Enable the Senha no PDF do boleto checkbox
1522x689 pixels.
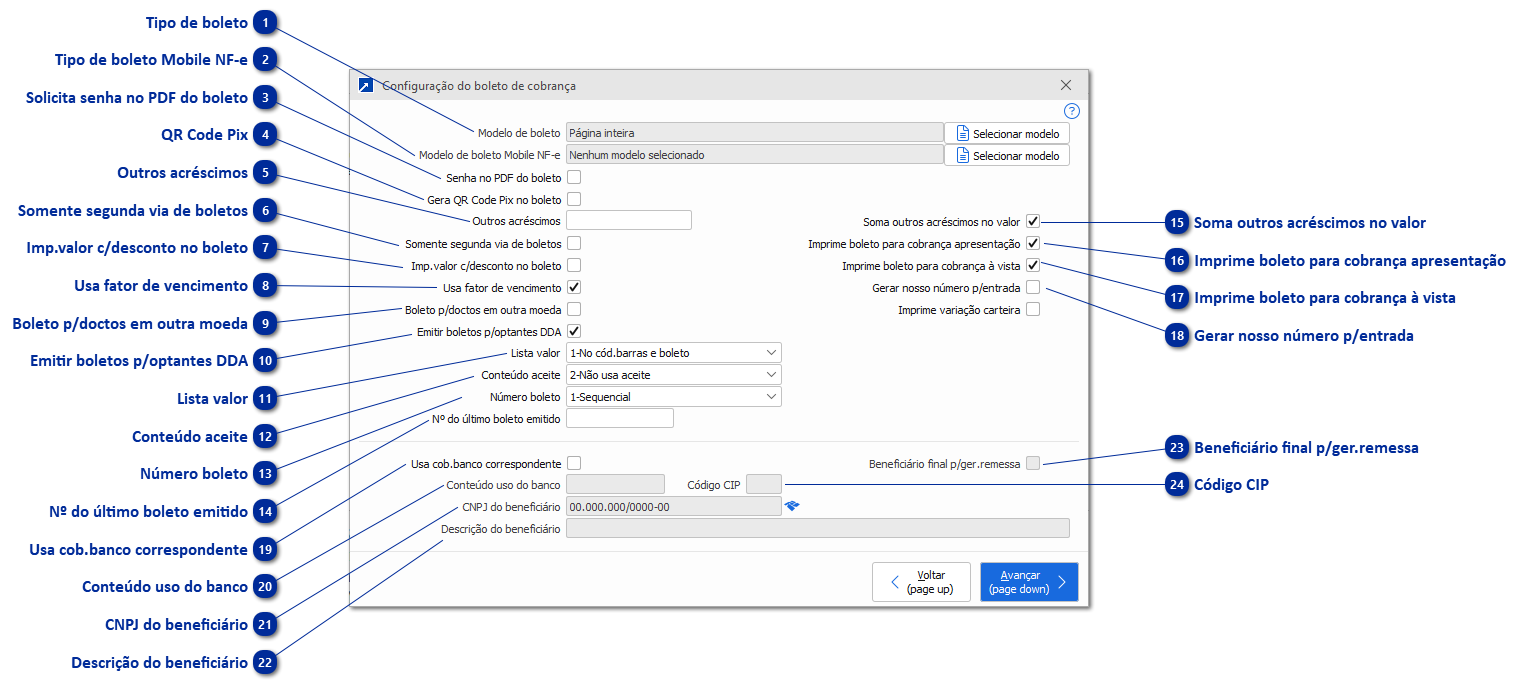click(573, 176)
